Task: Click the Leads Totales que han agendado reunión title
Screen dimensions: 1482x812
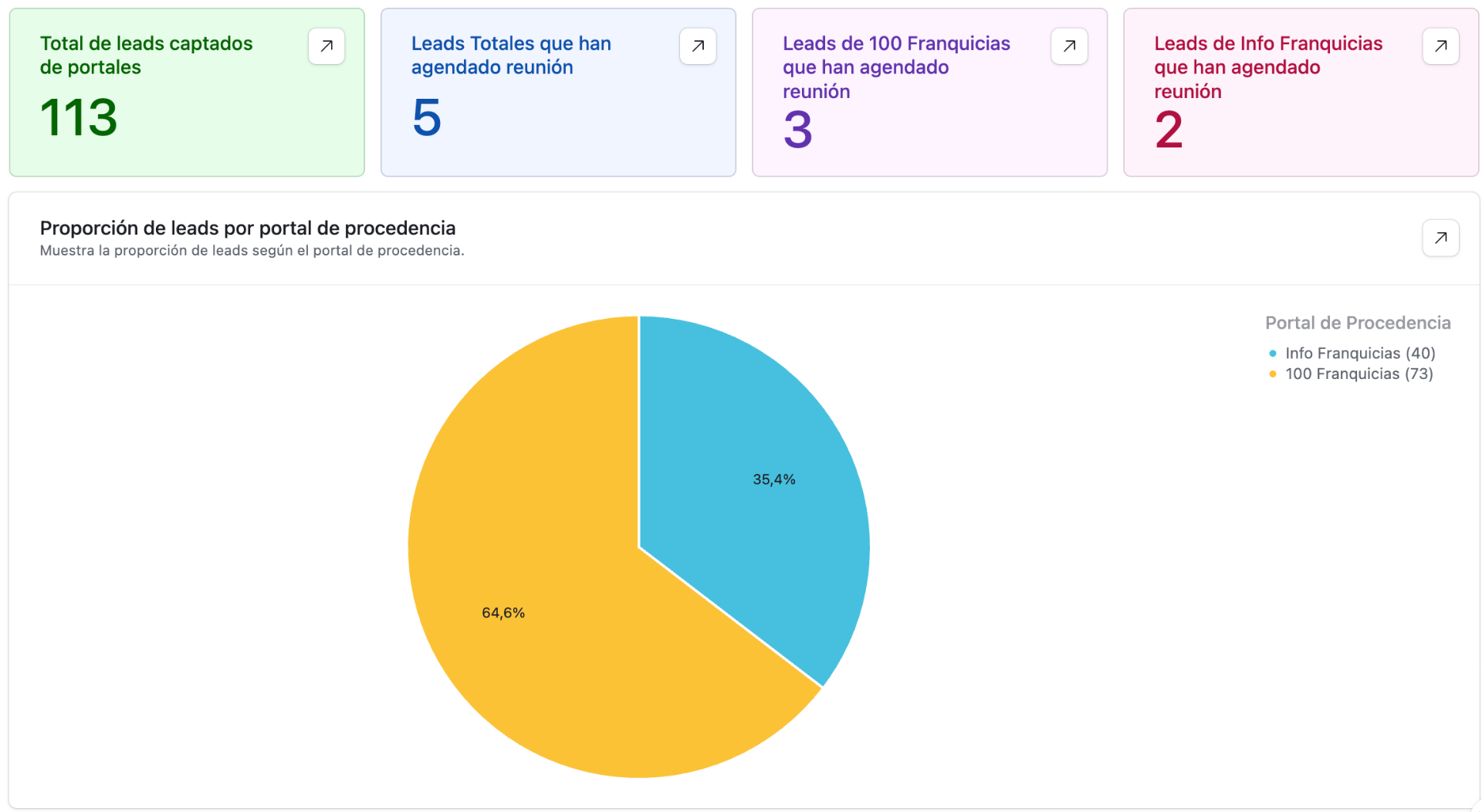Action: [511, 56]
